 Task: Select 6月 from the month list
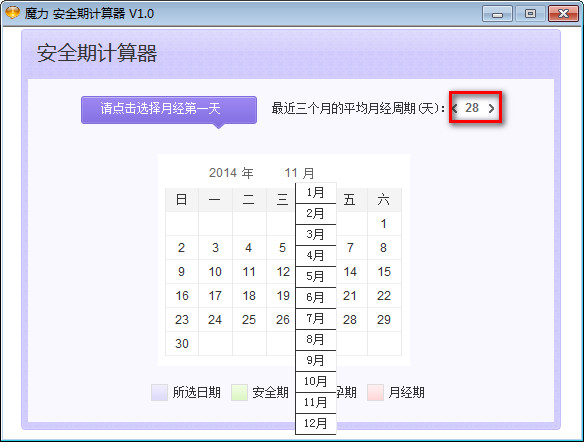pos(315,298)
